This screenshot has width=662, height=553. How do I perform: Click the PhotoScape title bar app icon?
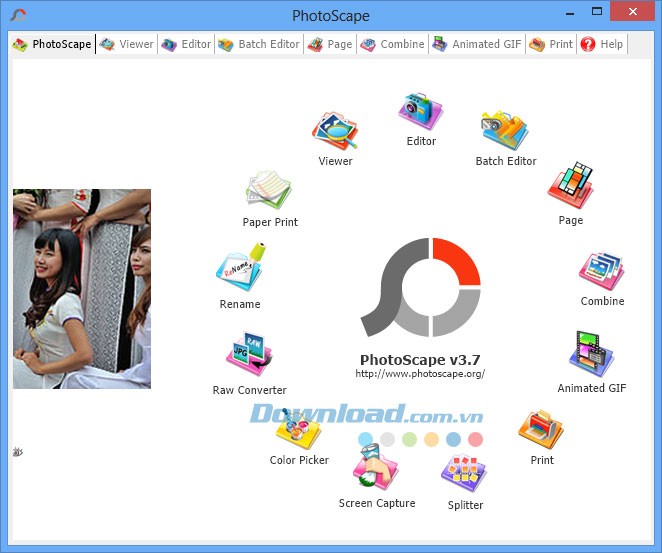(18, 16)
